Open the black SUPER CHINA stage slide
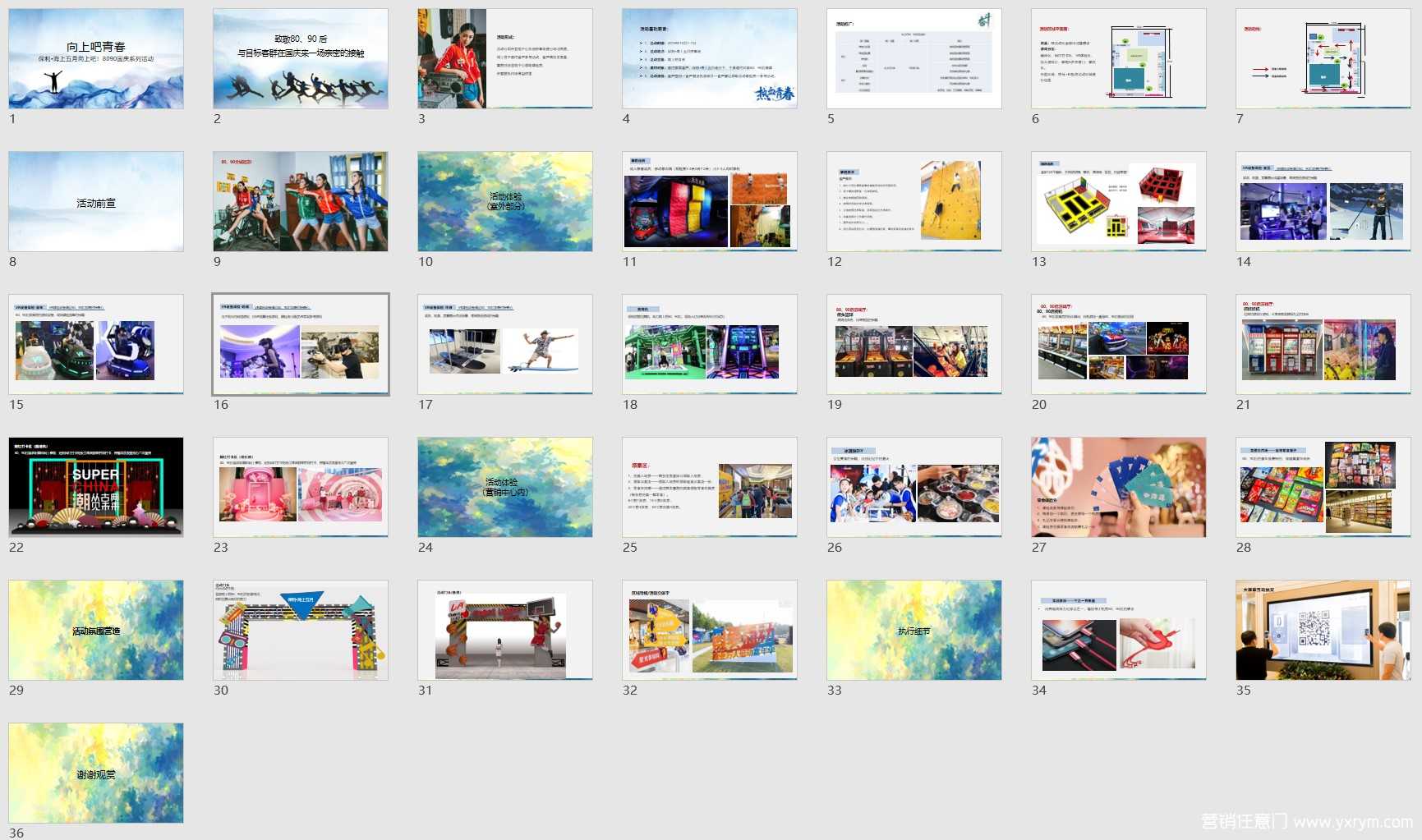Screen dimensions: 1422x840 (x=96, y=488)
